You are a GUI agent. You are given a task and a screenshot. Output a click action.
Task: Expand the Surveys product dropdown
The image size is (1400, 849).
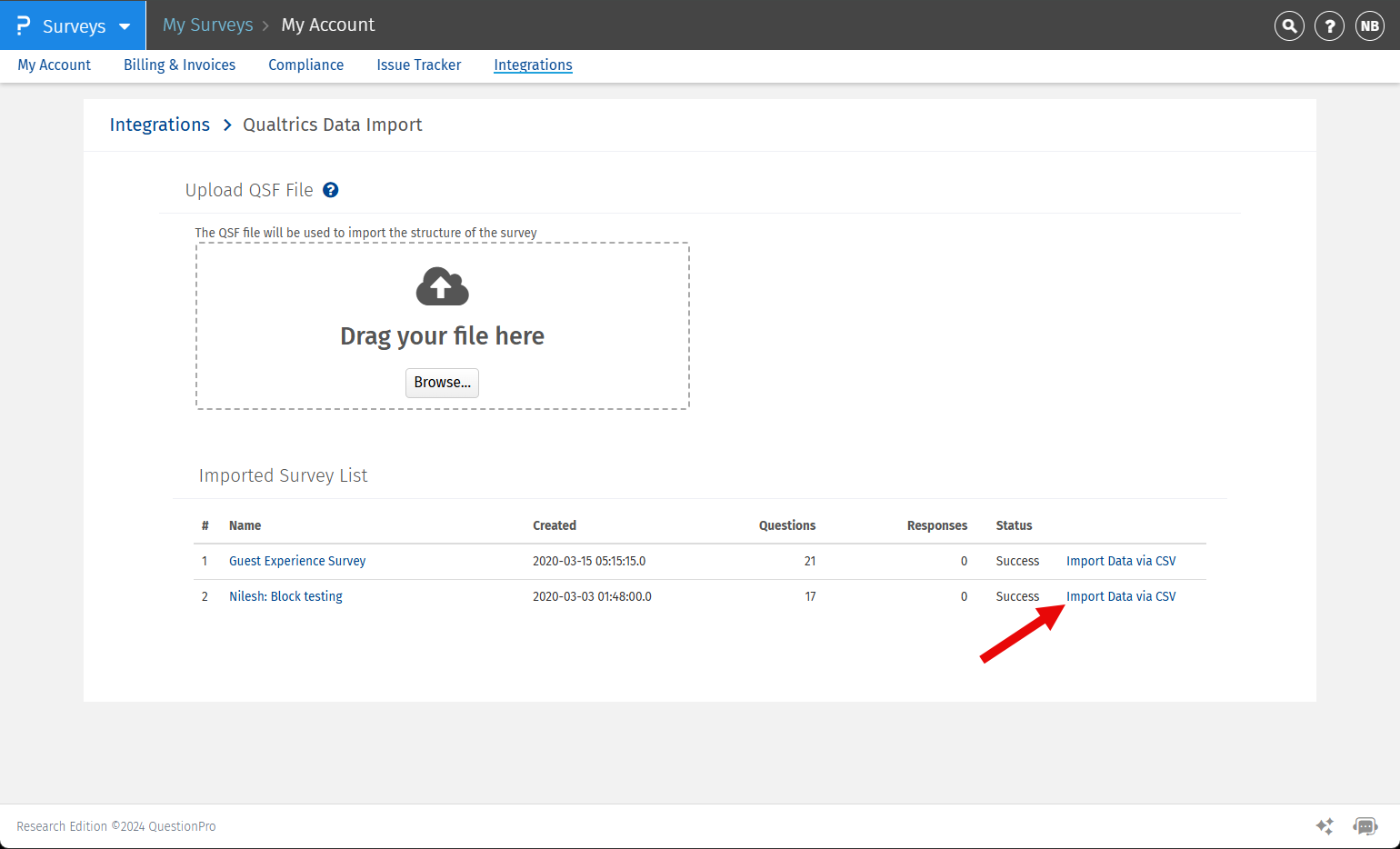(125, 26)
